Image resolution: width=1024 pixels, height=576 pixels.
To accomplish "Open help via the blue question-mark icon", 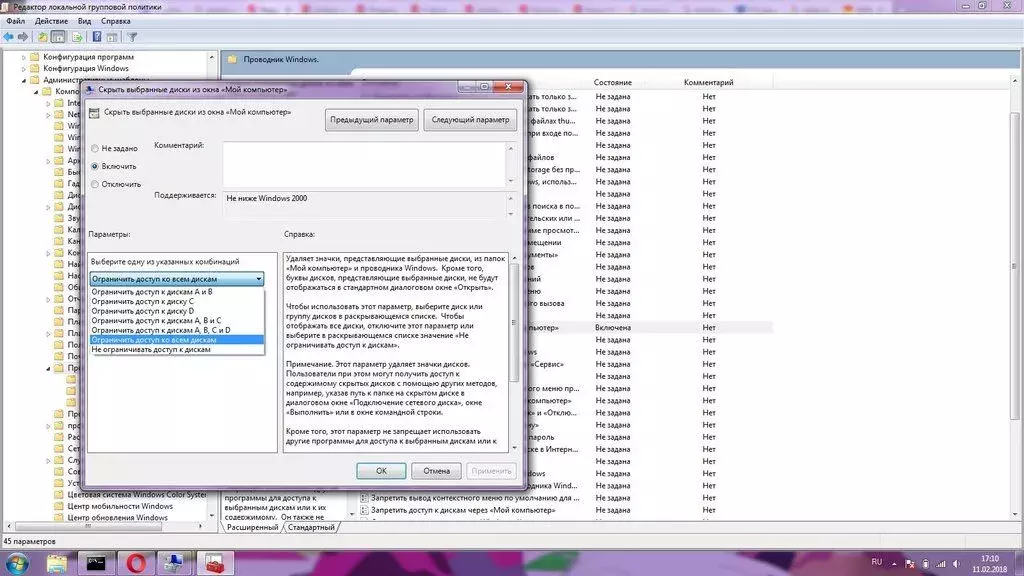I will point(97,37).
